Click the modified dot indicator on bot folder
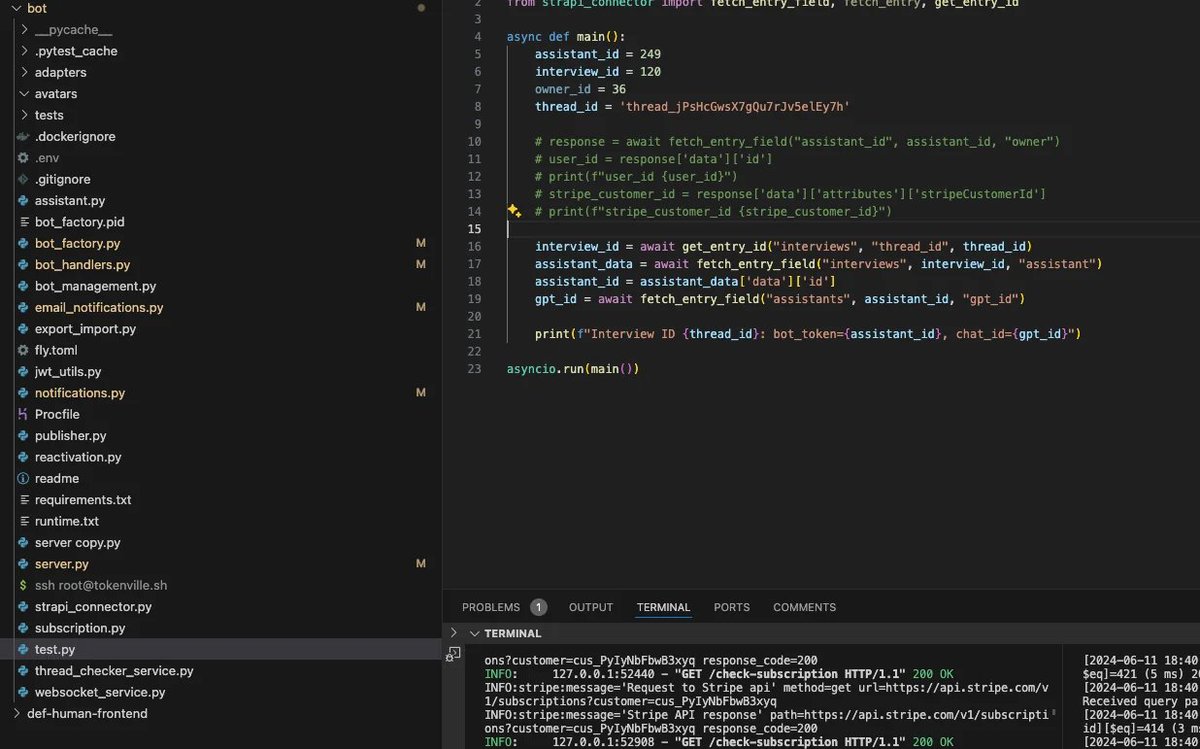 pos(421,8)
